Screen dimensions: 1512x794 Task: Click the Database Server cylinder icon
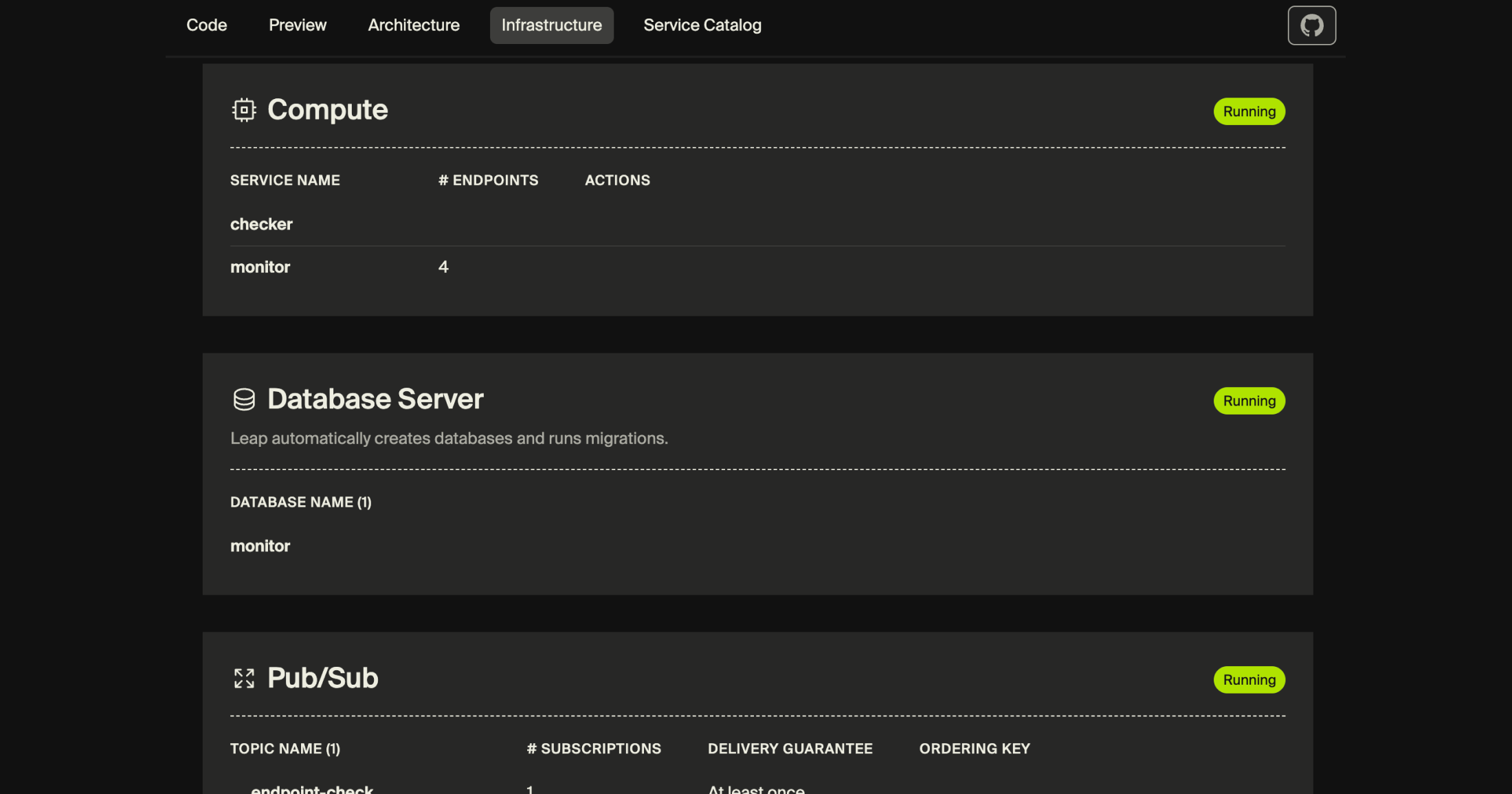(x=243, y=399)
